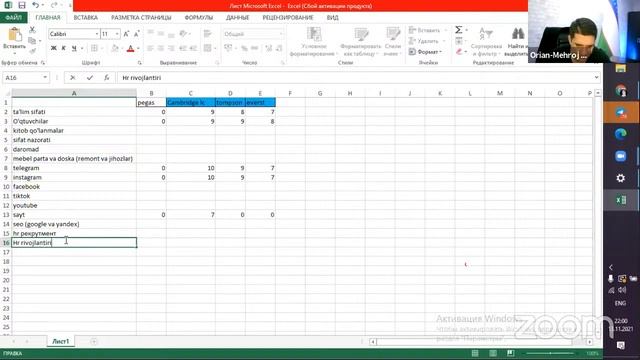
Task: Open the Общий number format combo box
Action: [x=253, y=34]
